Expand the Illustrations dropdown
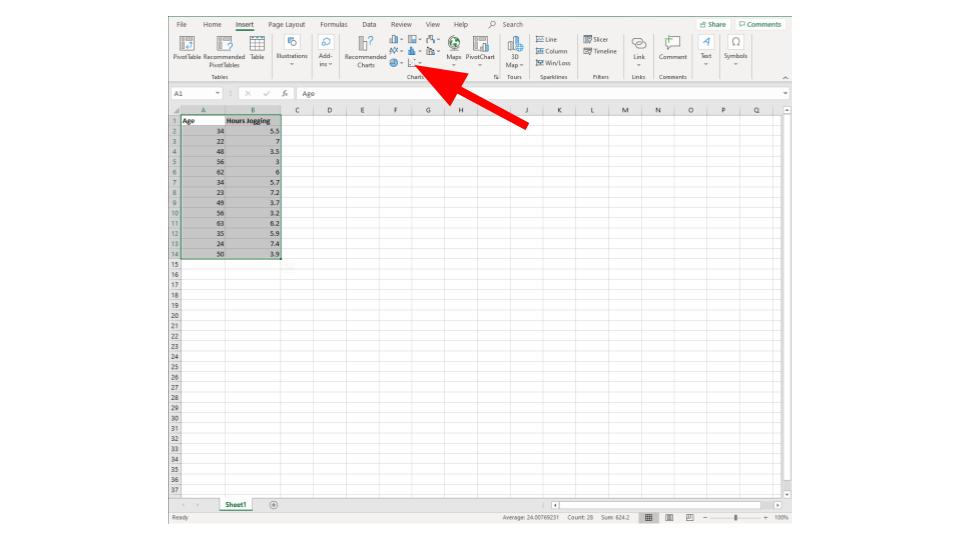960x540 pixels. click(x=291, y=51)
